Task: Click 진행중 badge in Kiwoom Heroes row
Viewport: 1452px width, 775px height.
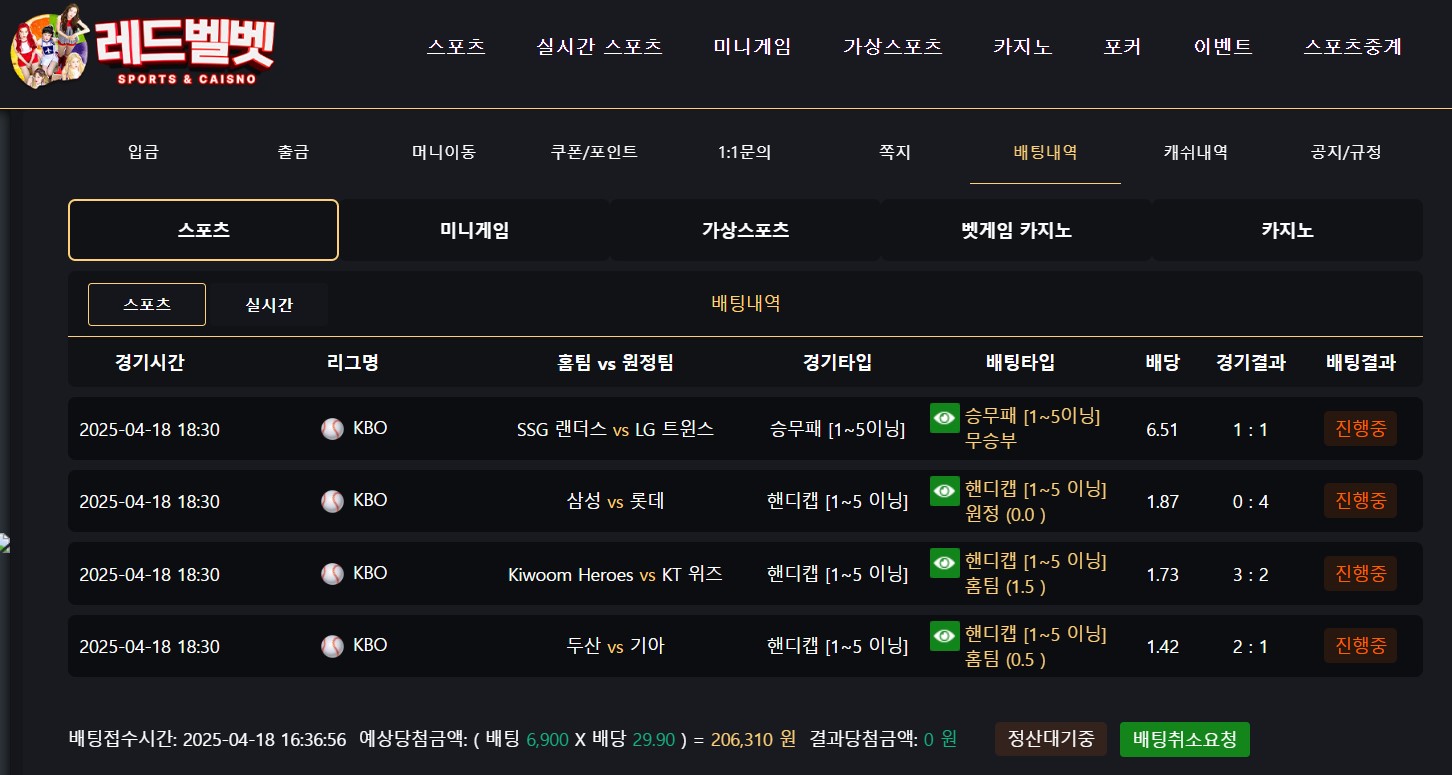Action: (x=1360, y=574)
